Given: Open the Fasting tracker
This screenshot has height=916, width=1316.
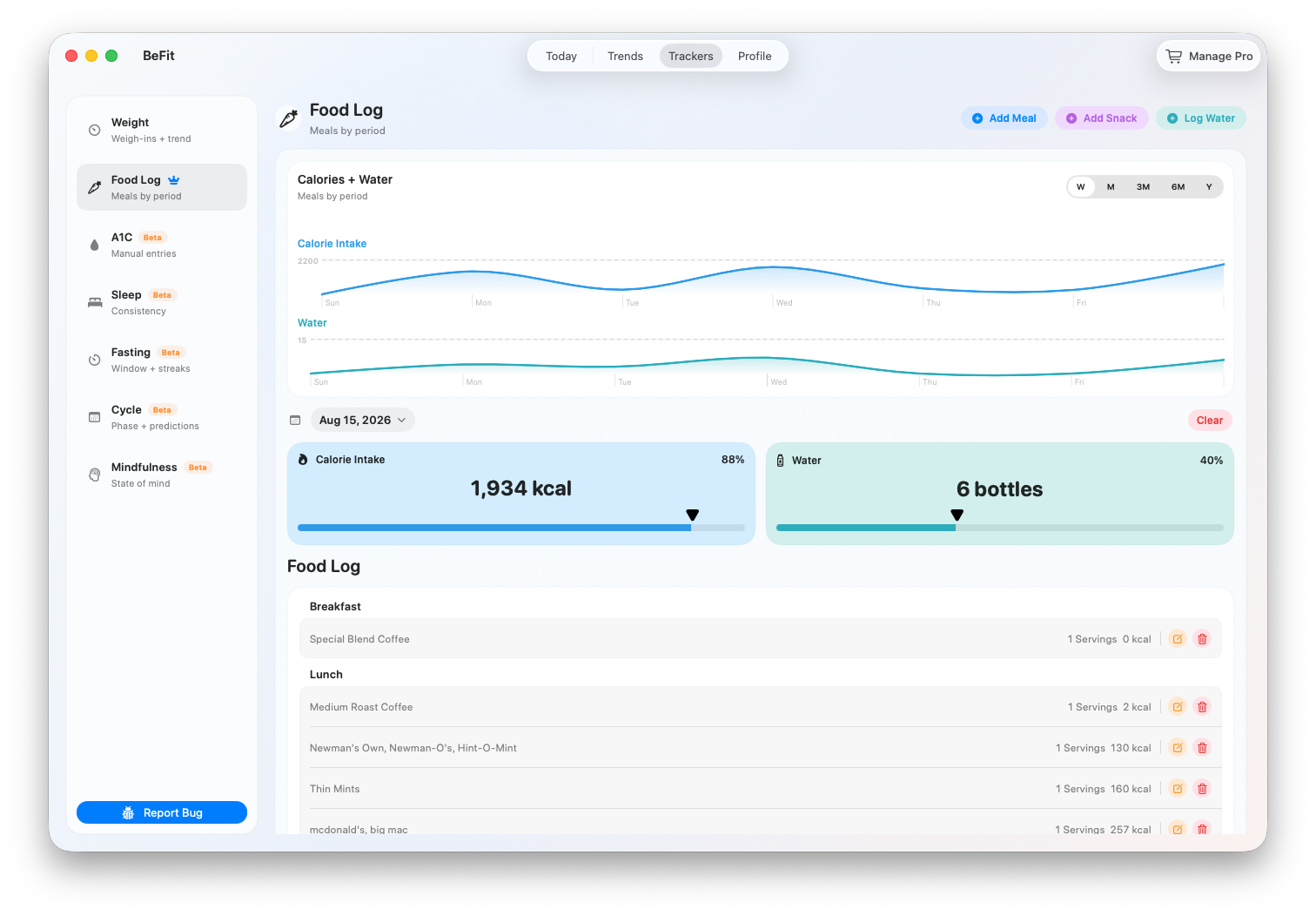Looking at the screenshot, I should pyautogui.click(x=162, y=360).
